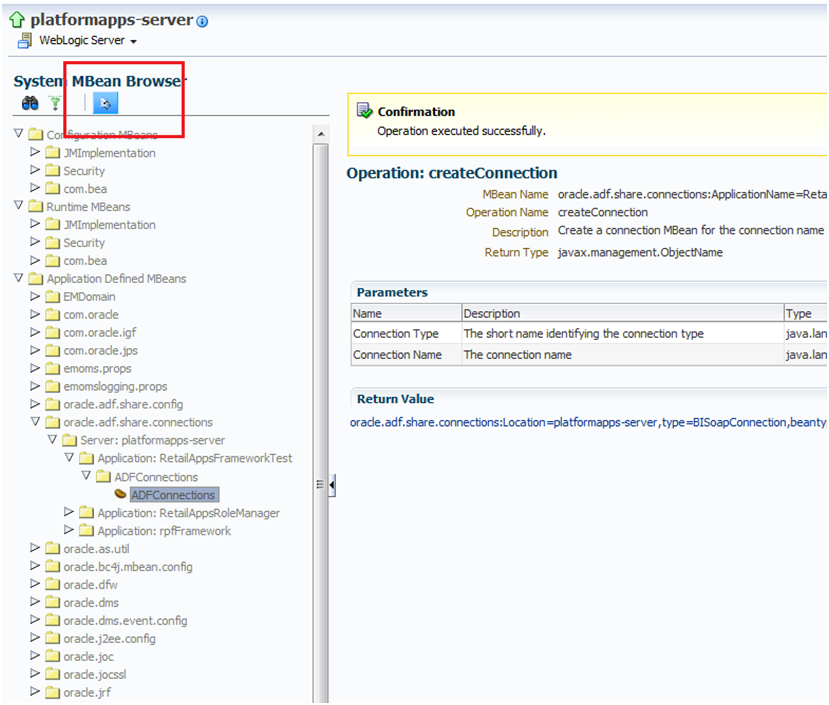829x705 pixels.
Task: Click the green up arrow status icon
Action: click(16, 20)
